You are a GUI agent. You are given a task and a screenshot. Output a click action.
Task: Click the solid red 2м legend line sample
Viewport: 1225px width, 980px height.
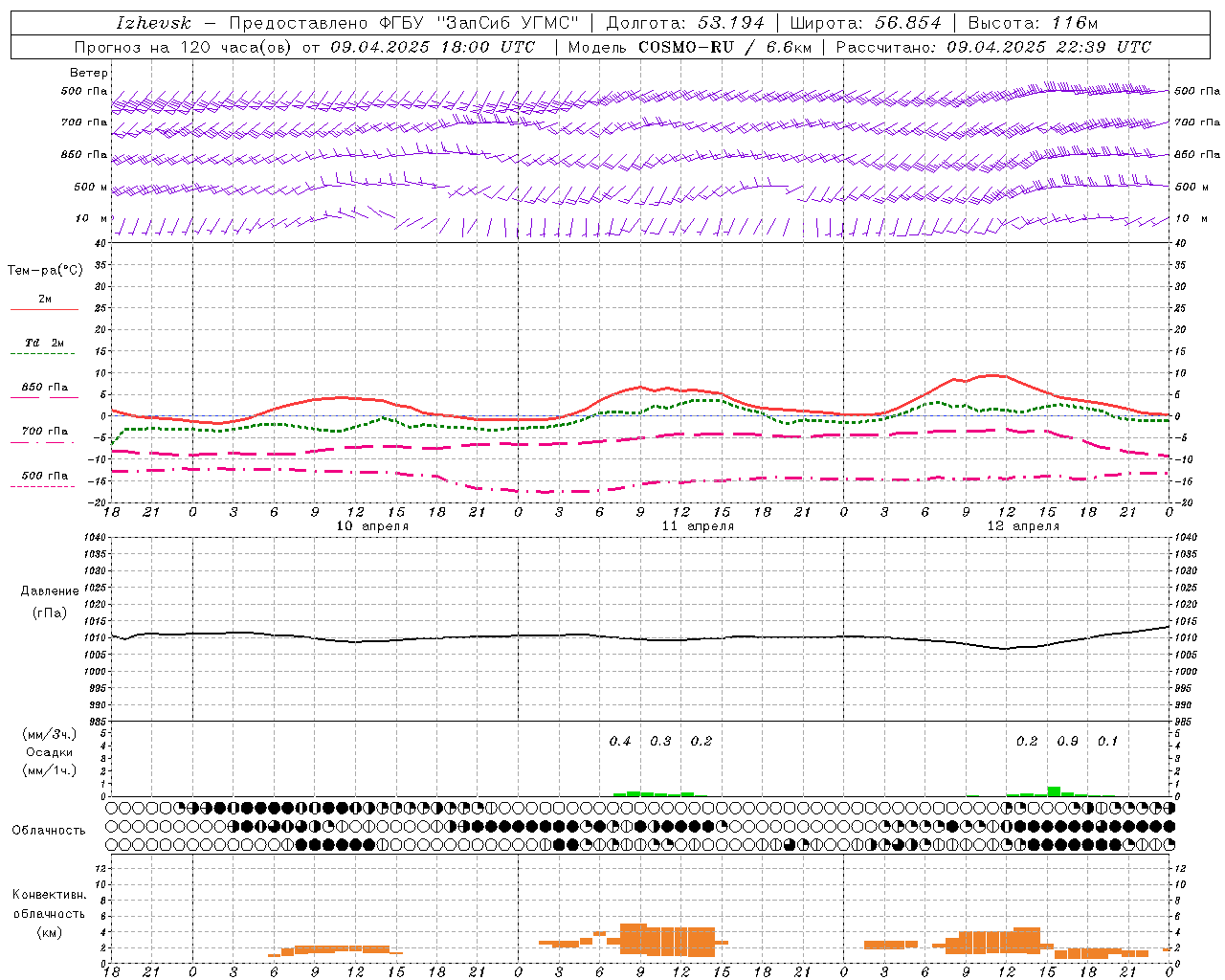[x=44, y=310]
